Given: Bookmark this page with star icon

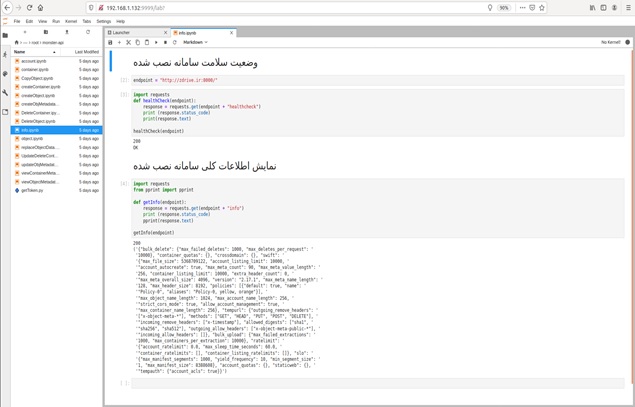Looking at the screenshot, I should coord(542,8).
